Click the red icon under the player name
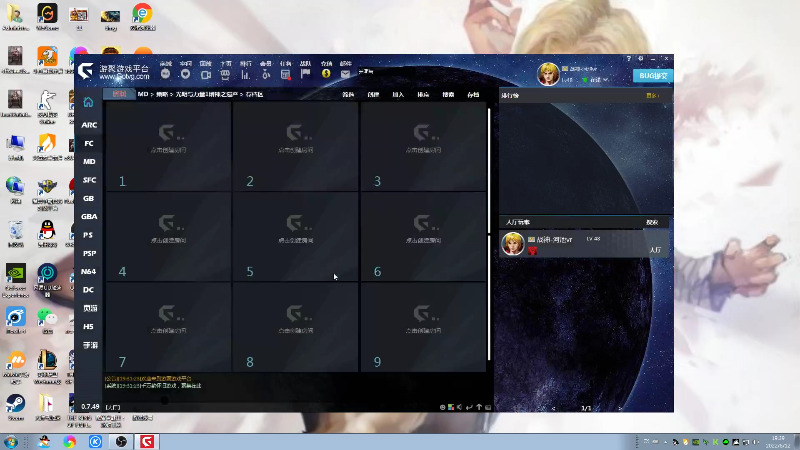 click(x=533, y=250)
